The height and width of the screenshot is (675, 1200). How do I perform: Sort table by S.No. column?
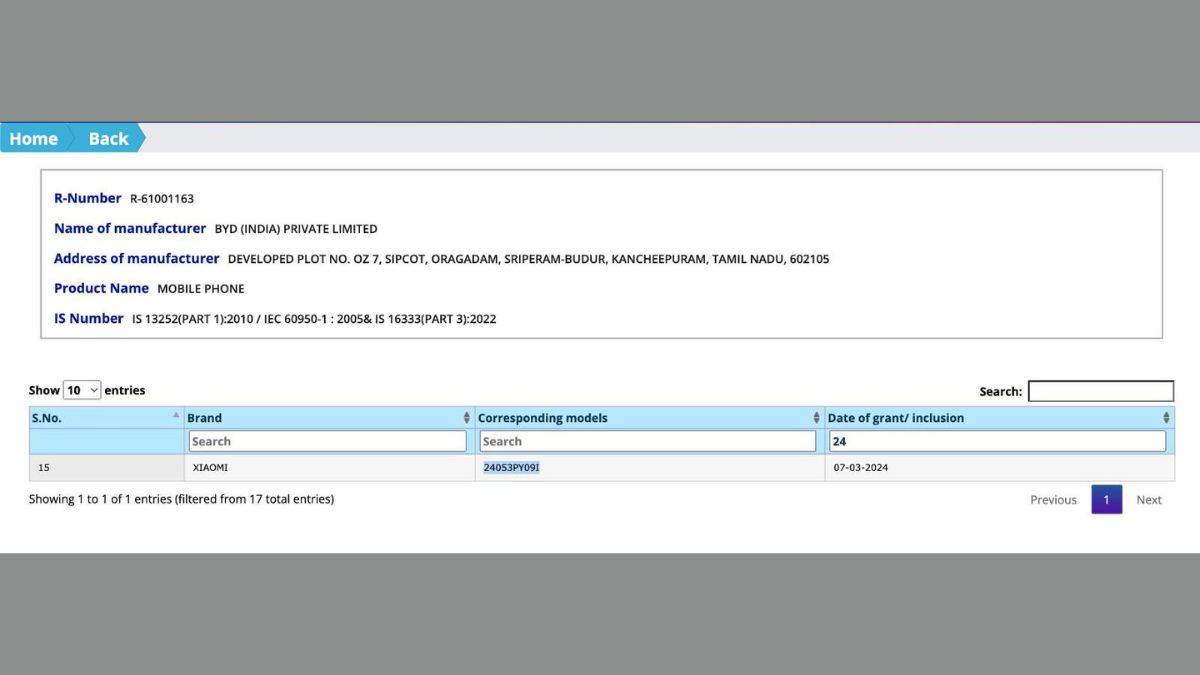(x=106, y=418)
